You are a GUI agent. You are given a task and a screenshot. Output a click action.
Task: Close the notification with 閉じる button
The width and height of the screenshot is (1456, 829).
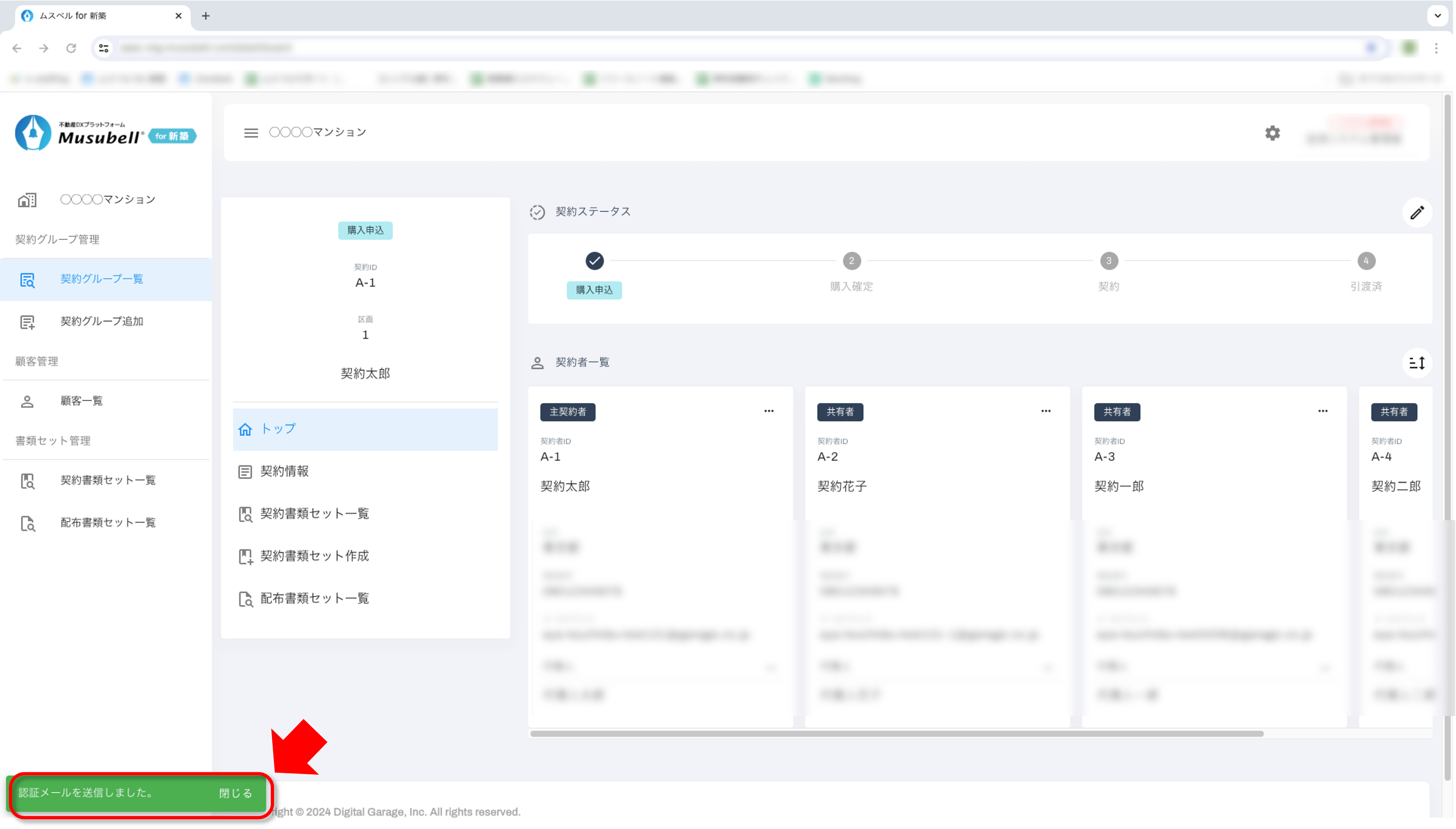pos(235,793)
